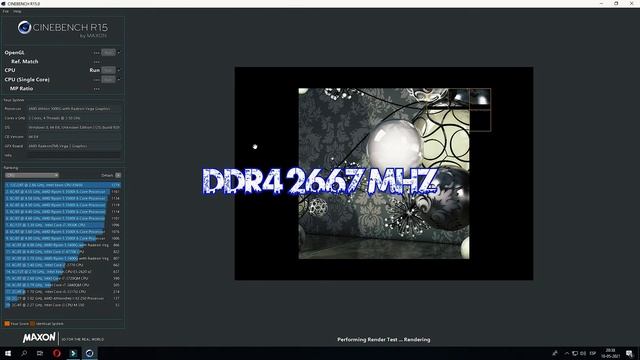Open the terminal app taskbar icon
Screen dimensions: 640x360
click(x=73, y=353)
